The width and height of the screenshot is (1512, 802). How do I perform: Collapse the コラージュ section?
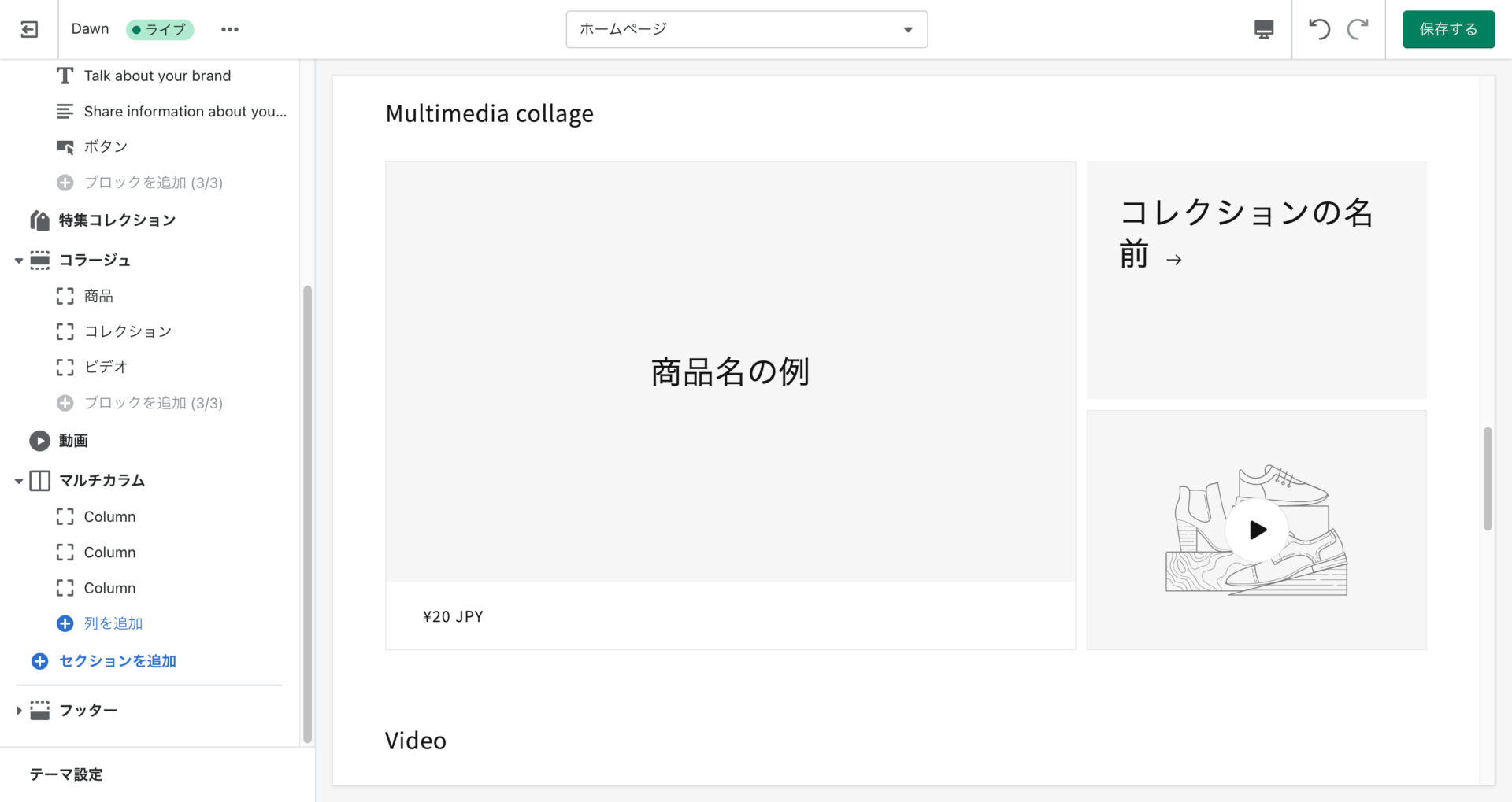tap(19, 261)
